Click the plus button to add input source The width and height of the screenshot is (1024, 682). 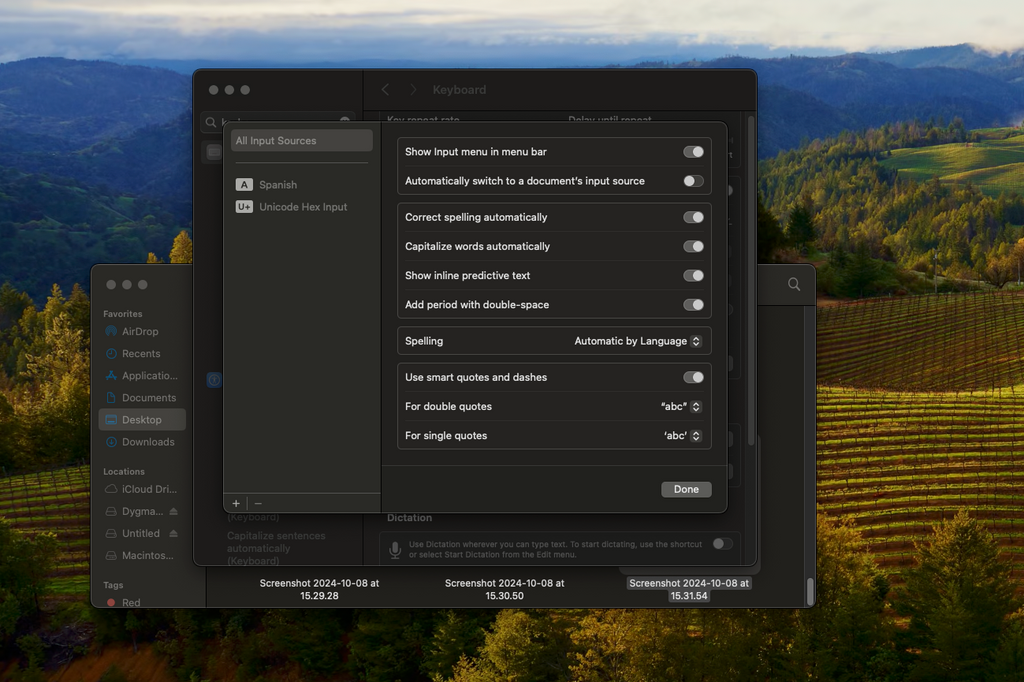pos(236,504)
